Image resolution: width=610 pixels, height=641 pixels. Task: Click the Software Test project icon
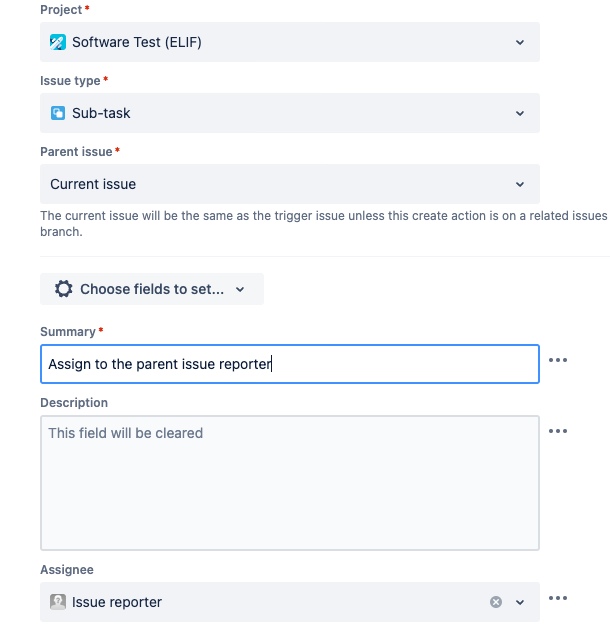(x=58, y=42)
